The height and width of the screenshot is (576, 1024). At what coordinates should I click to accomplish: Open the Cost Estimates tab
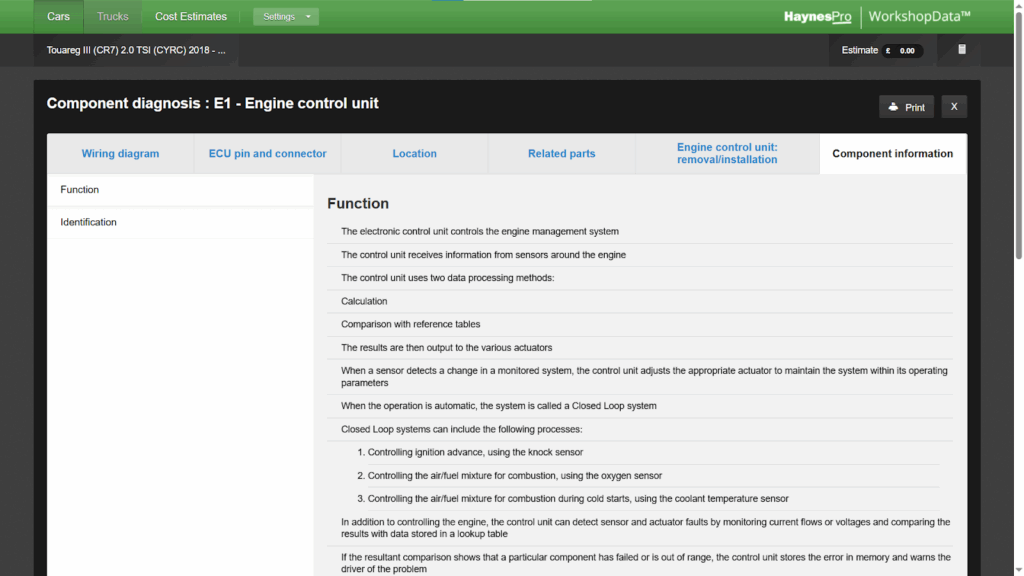(191, 17)
